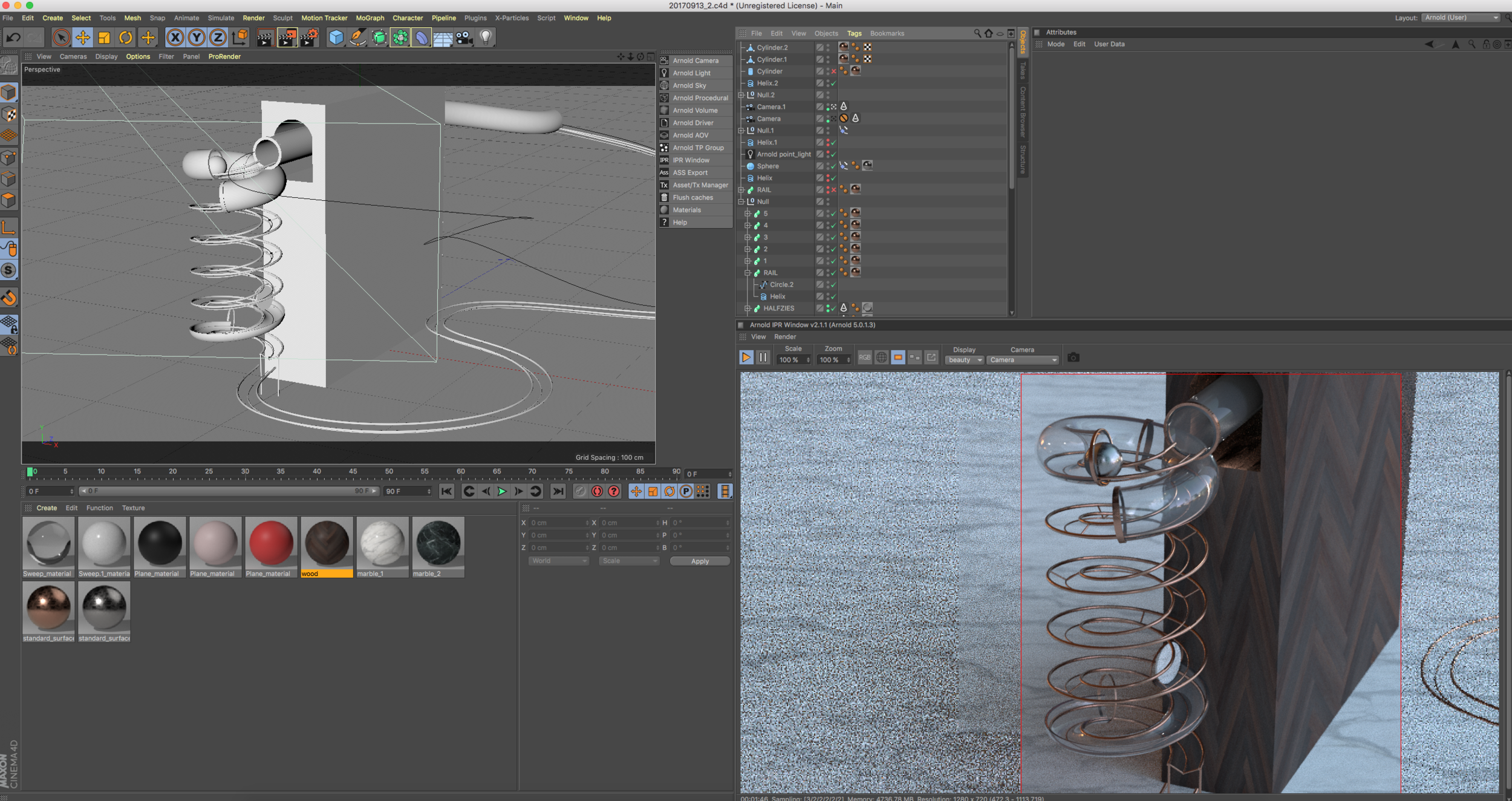
Task: Expand the Null.2 tree item
Action: tap(741, 95)
